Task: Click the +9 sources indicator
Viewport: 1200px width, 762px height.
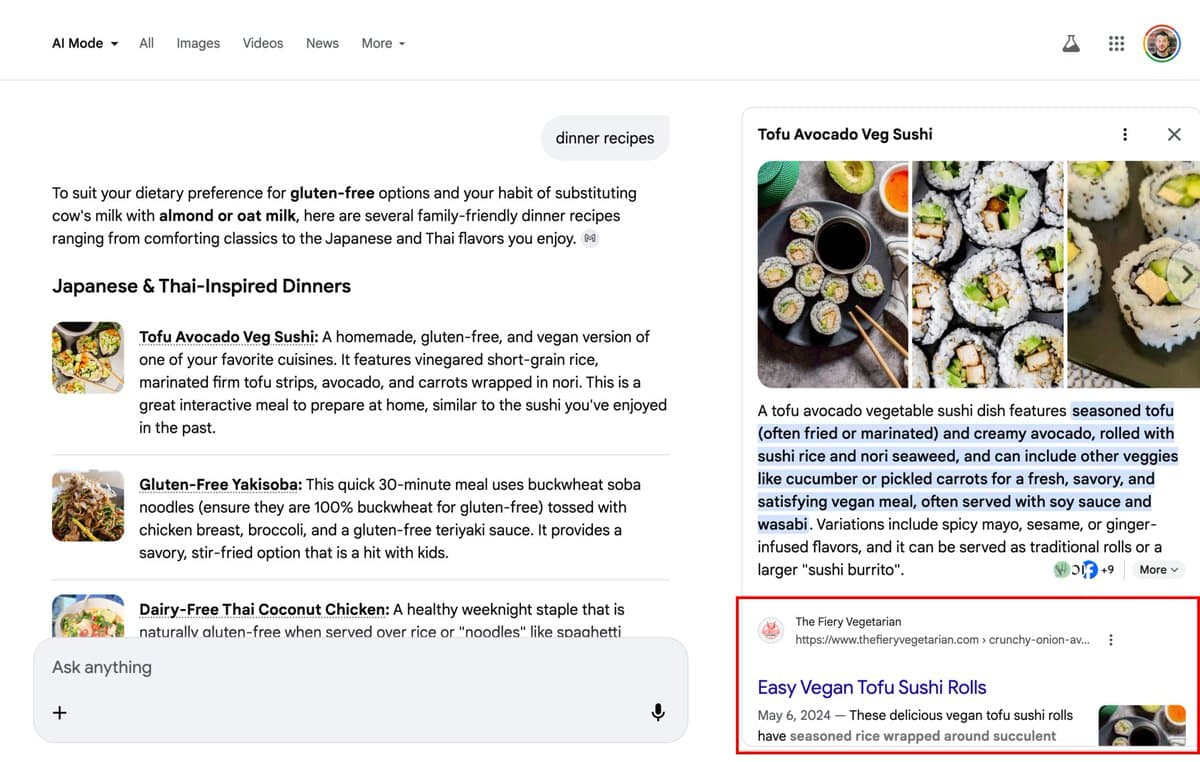Action: tap(1106, 569)
